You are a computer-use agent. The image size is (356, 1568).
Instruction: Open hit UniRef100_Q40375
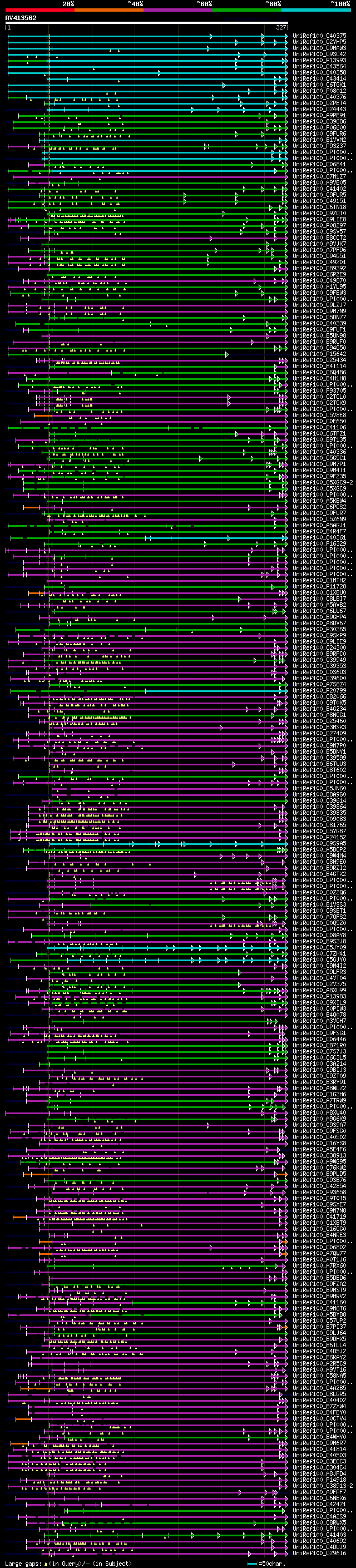pos(319,36)
